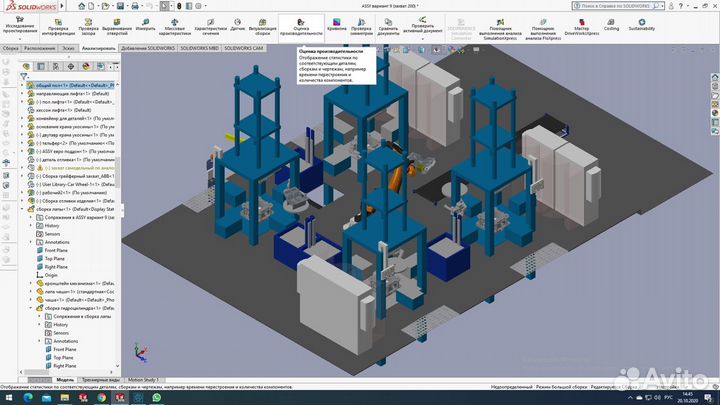Open DriveWorksXpress wizard

581,28
